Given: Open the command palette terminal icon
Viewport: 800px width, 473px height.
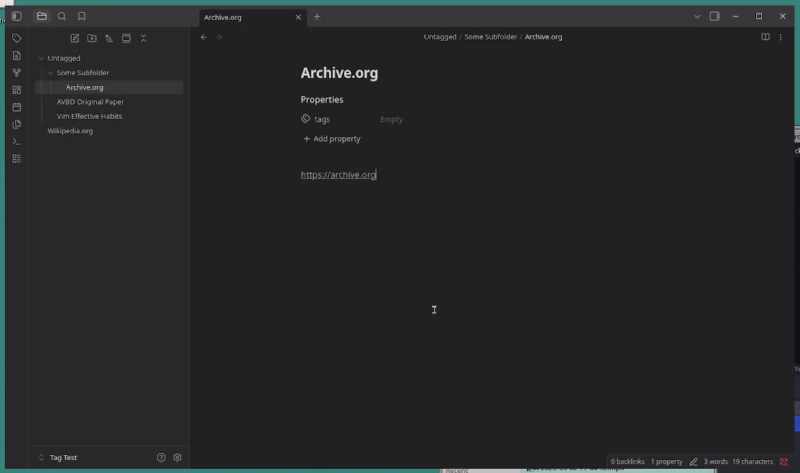Looking at the screenshot, I should (x=16, y=142).
